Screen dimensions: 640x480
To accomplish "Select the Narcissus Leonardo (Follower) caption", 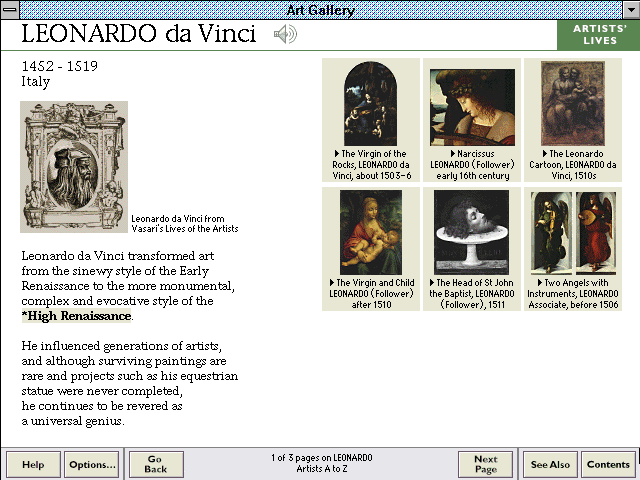I will pos(472,165).
